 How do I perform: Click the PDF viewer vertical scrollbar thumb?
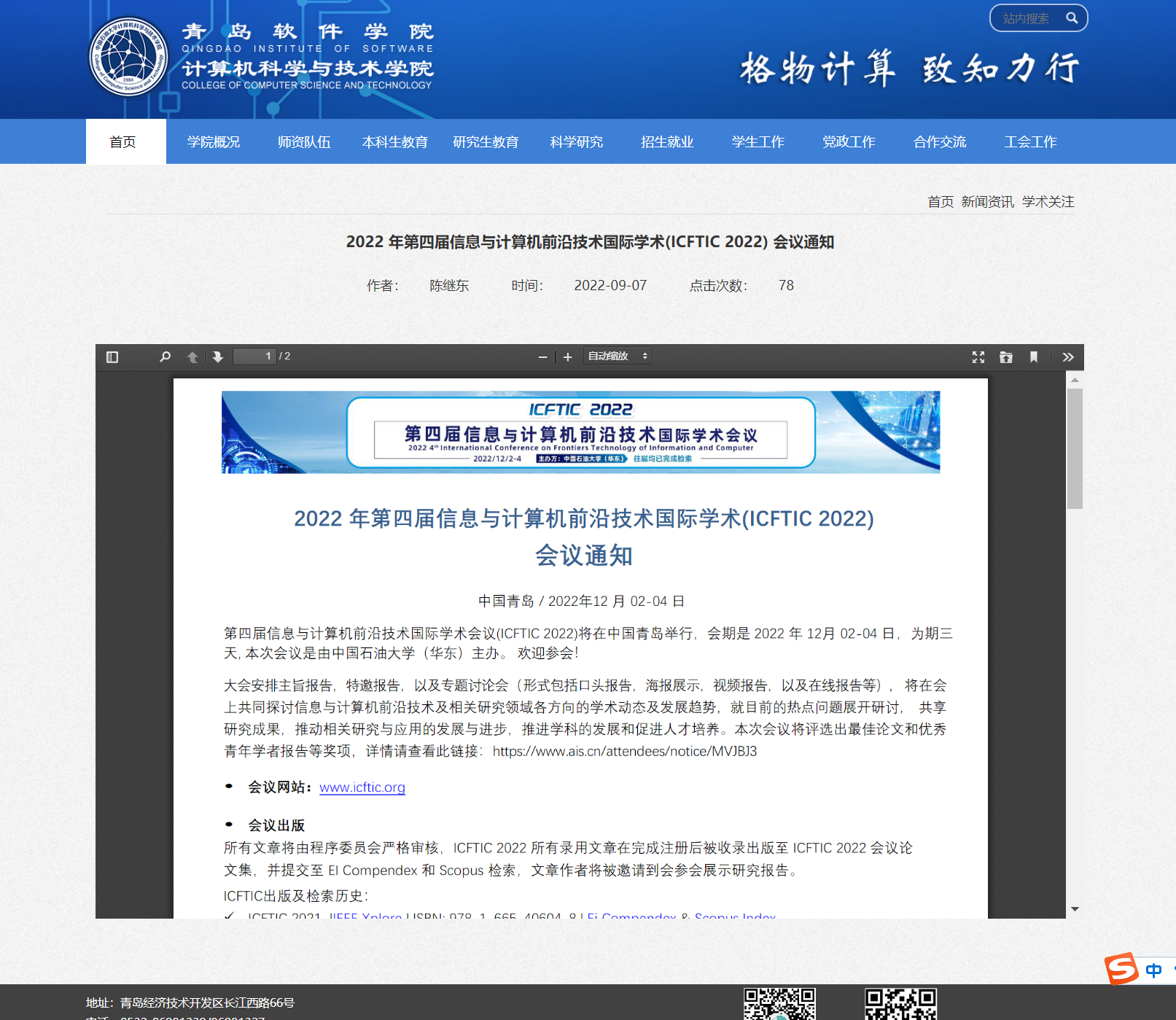click(1075, 448)
